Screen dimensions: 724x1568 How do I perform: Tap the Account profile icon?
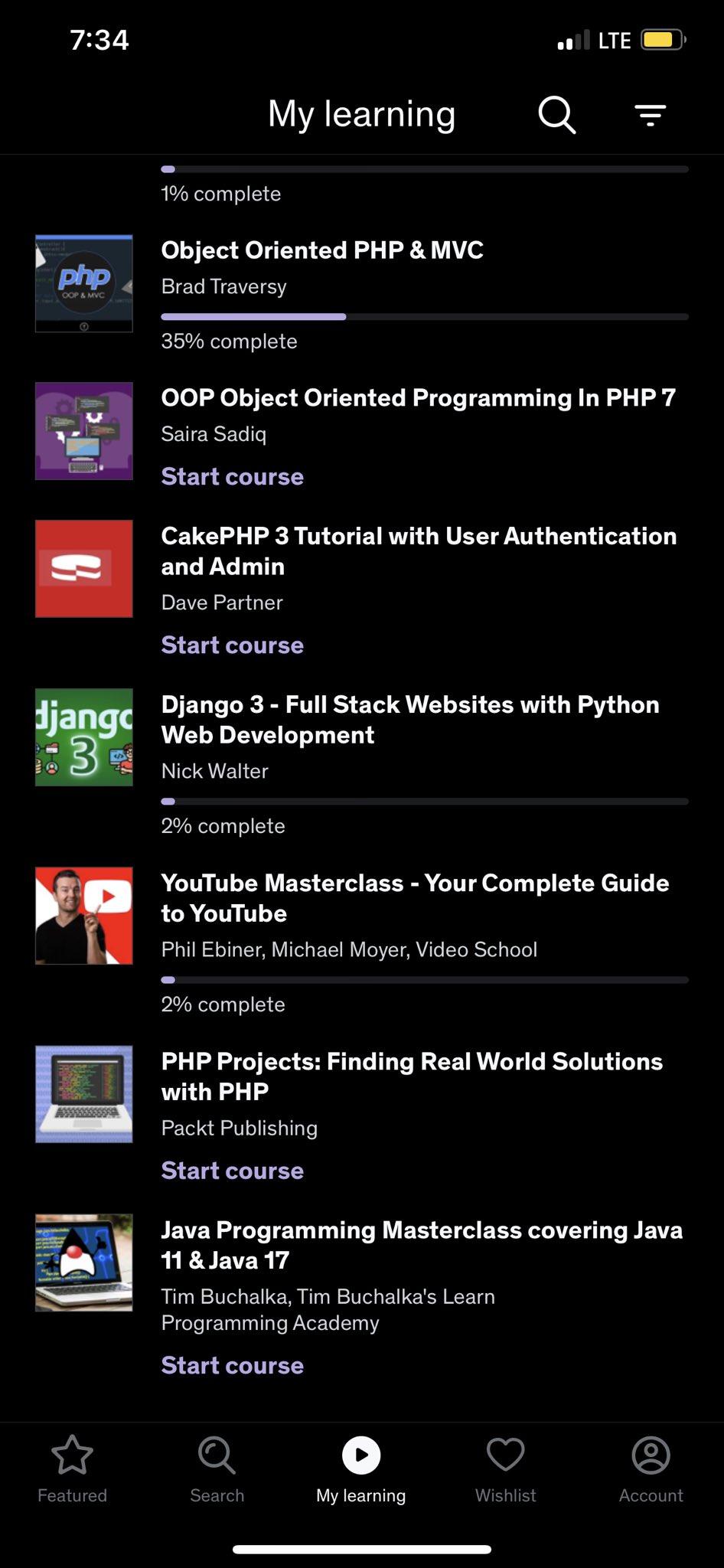pos(651,1455)
